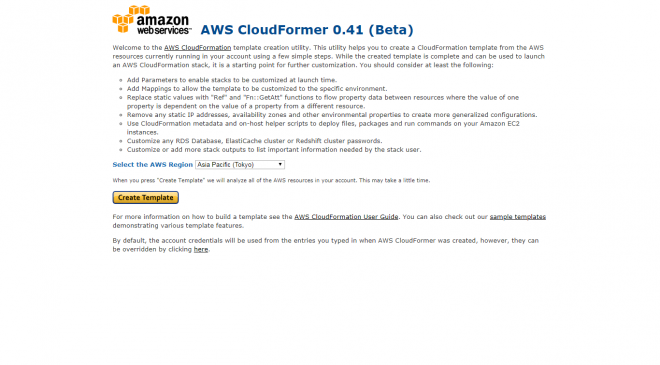Click the 'Customize or add more stack outputs' bullet

click(x=274, y=150)
